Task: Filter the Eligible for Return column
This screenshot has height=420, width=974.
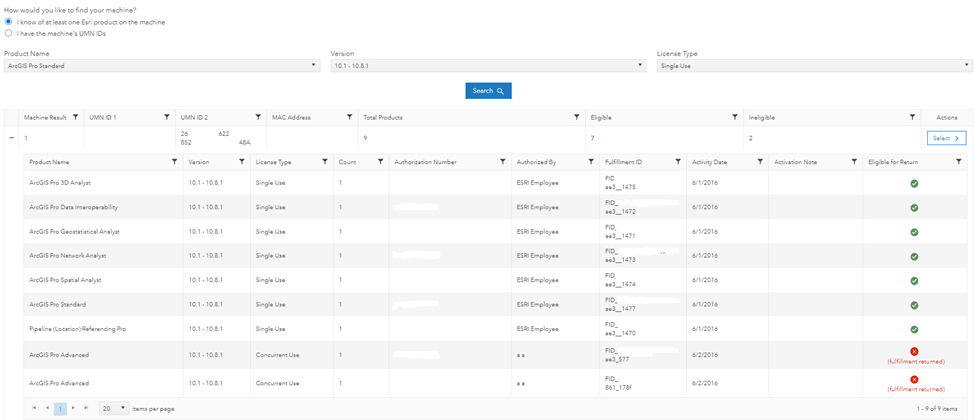Action: pos(958,162)
